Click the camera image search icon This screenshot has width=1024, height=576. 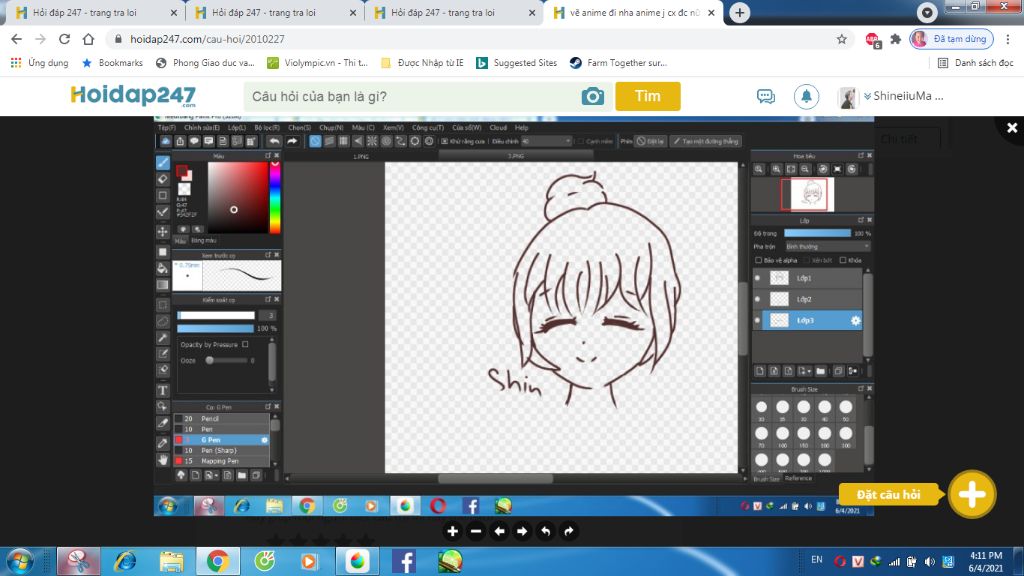[593, 97]
